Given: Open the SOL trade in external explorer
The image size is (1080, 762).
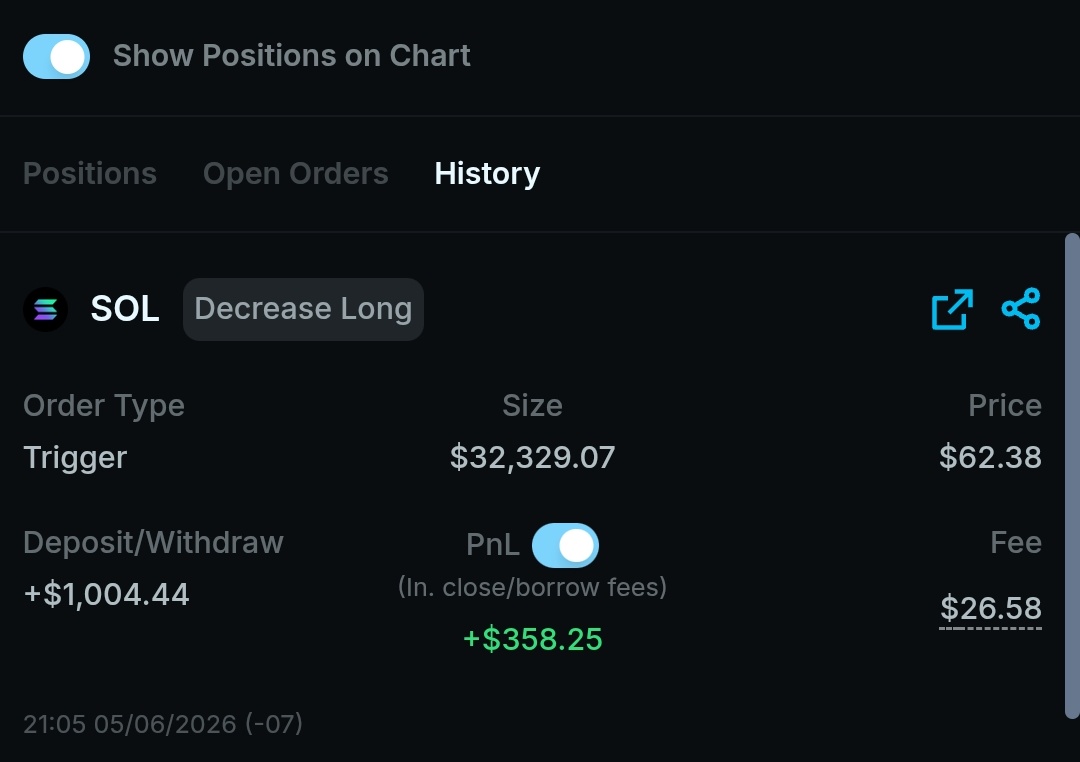Looking at the screenshot, I should coord(952,309).
